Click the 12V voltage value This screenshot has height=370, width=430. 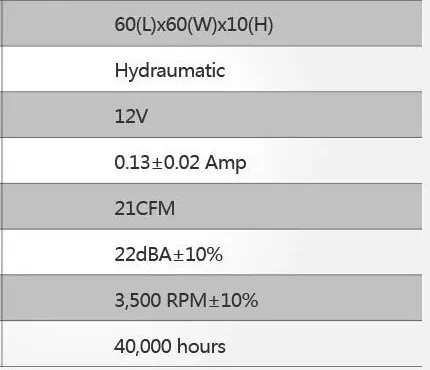tap(131, 116)
